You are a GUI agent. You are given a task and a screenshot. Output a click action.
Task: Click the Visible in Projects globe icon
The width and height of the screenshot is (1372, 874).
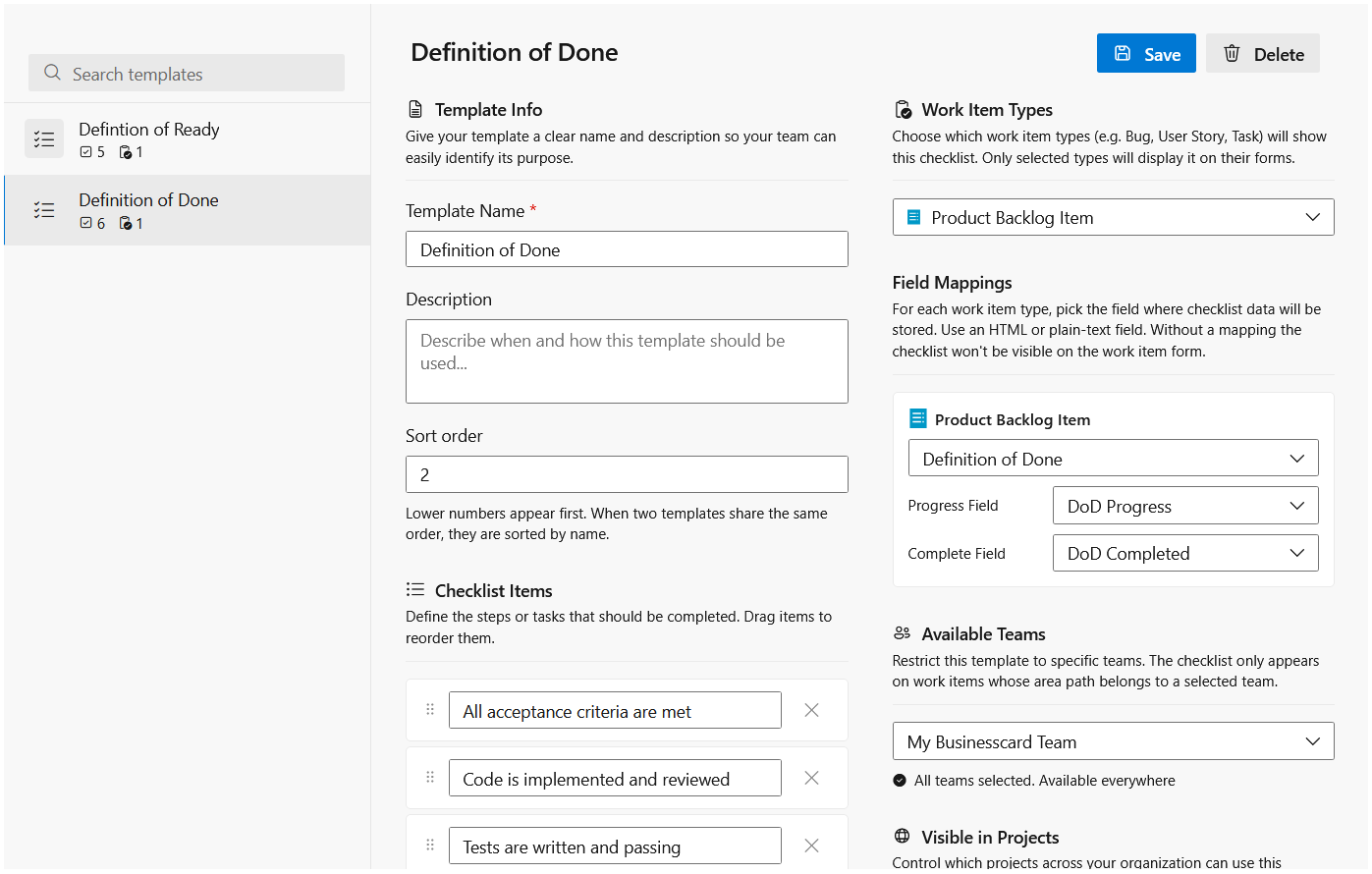(x=903, y=837)
